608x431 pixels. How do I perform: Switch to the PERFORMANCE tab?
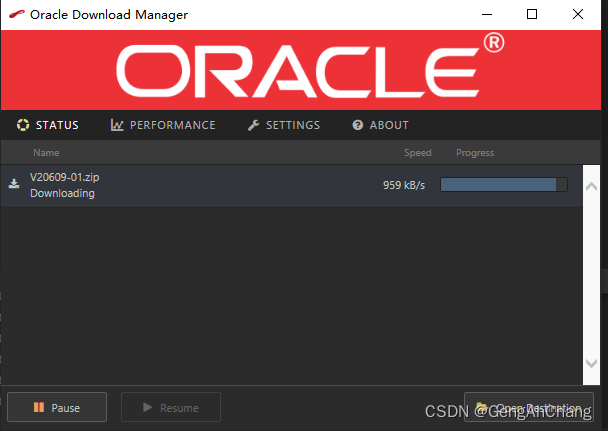pos(163,125)
